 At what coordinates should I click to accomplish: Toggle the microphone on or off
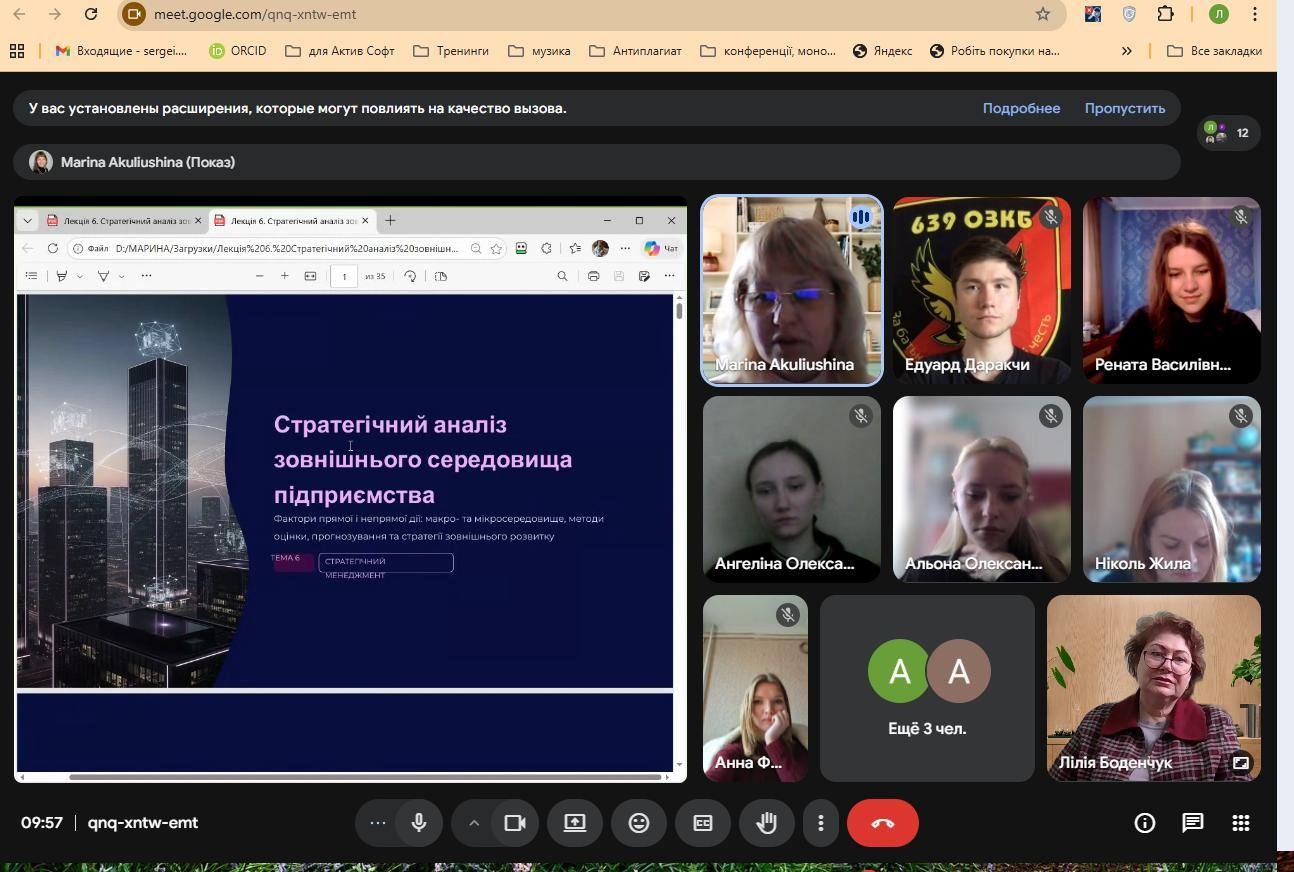click(x=419, y=823)
